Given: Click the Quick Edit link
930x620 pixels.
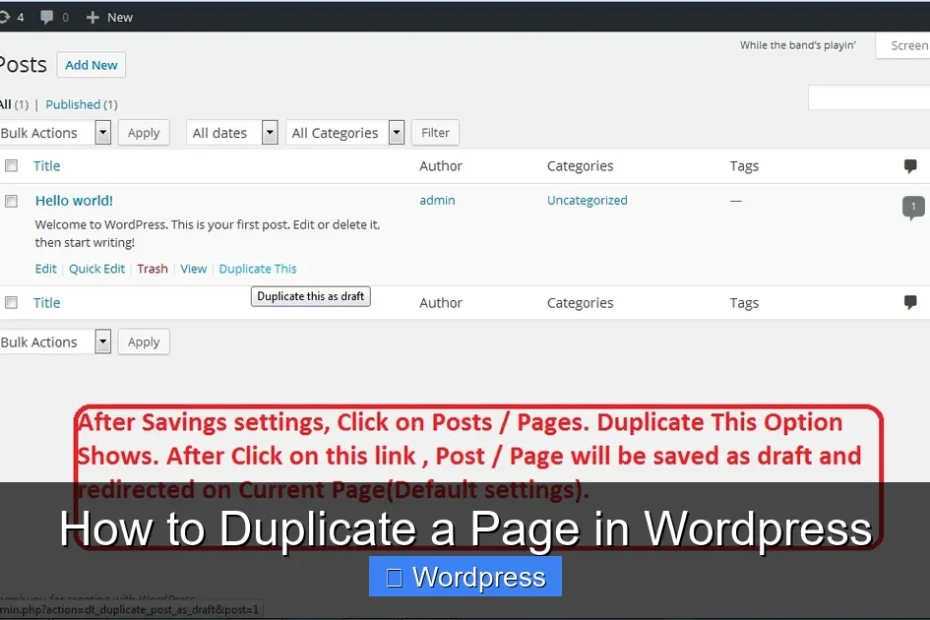Looking at the screenshot, I should pos(97,269).
